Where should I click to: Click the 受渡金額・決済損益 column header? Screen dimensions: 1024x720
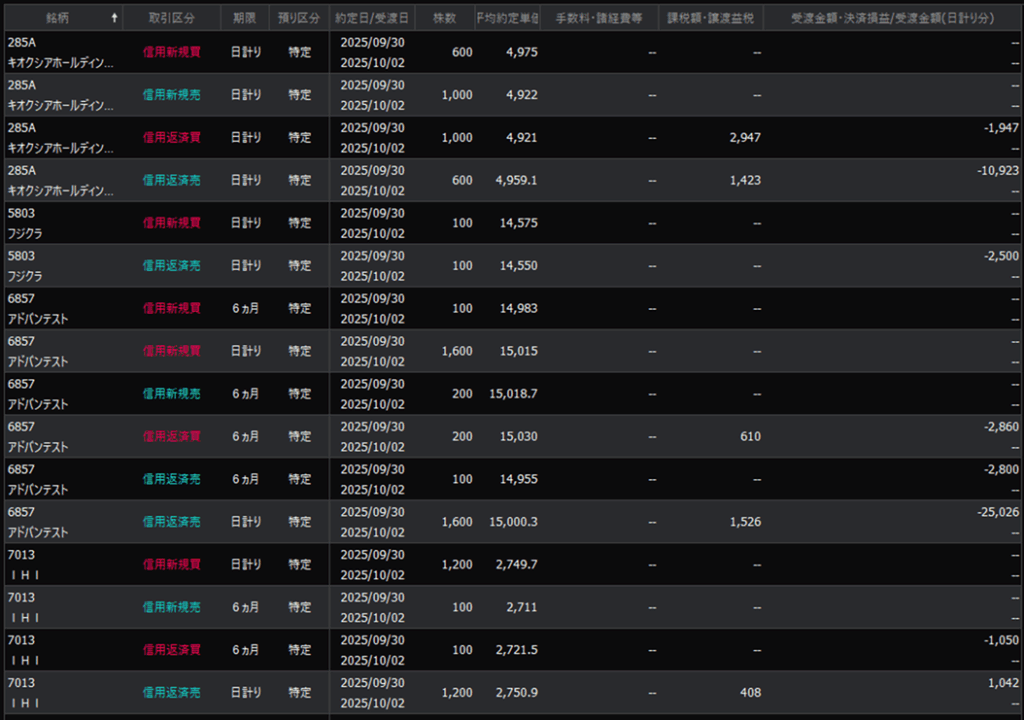tap(892, 18)
